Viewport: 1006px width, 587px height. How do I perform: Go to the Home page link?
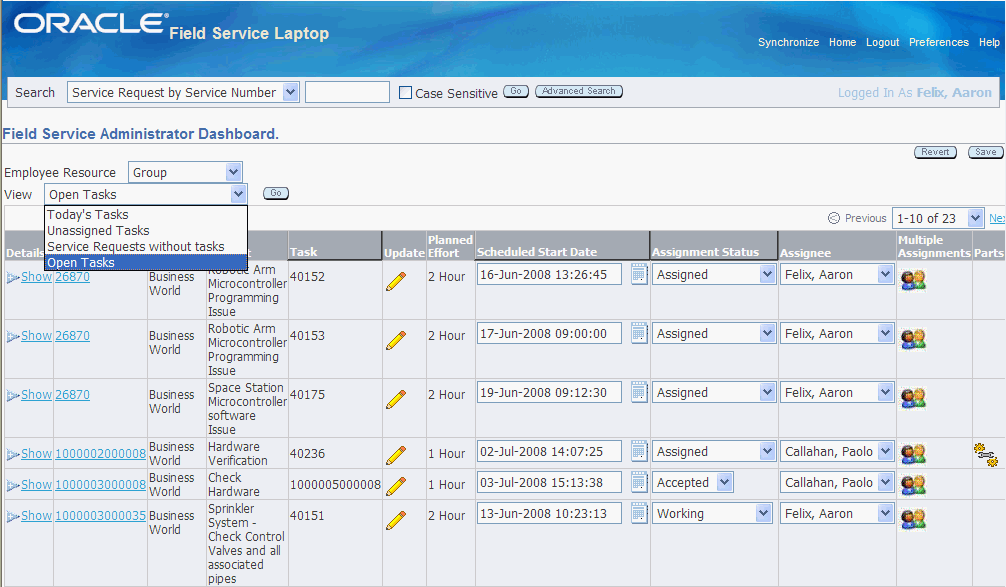(842, 42)
